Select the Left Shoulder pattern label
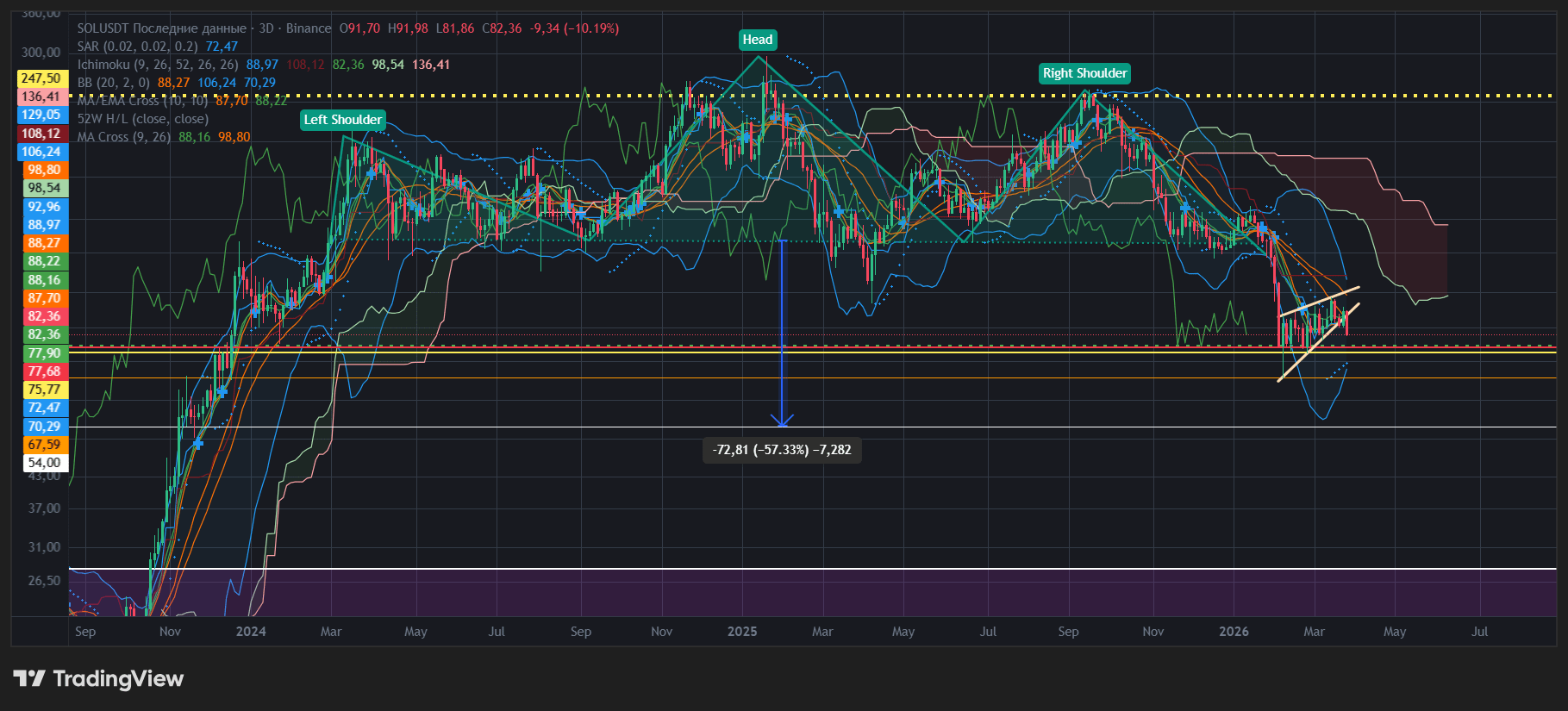1568x711 pixels. [x=342, y=120]
